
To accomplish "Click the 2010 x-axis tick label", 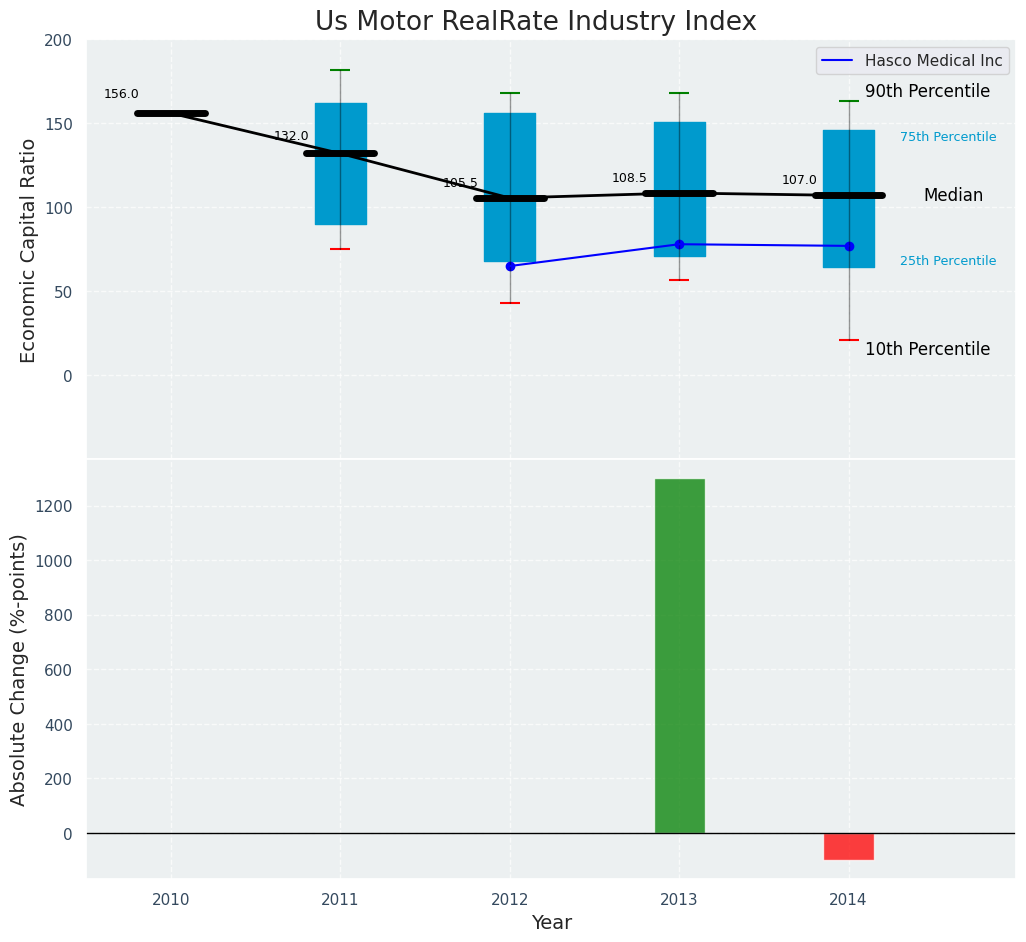I will pyautogui.click(x=170, y=900).
